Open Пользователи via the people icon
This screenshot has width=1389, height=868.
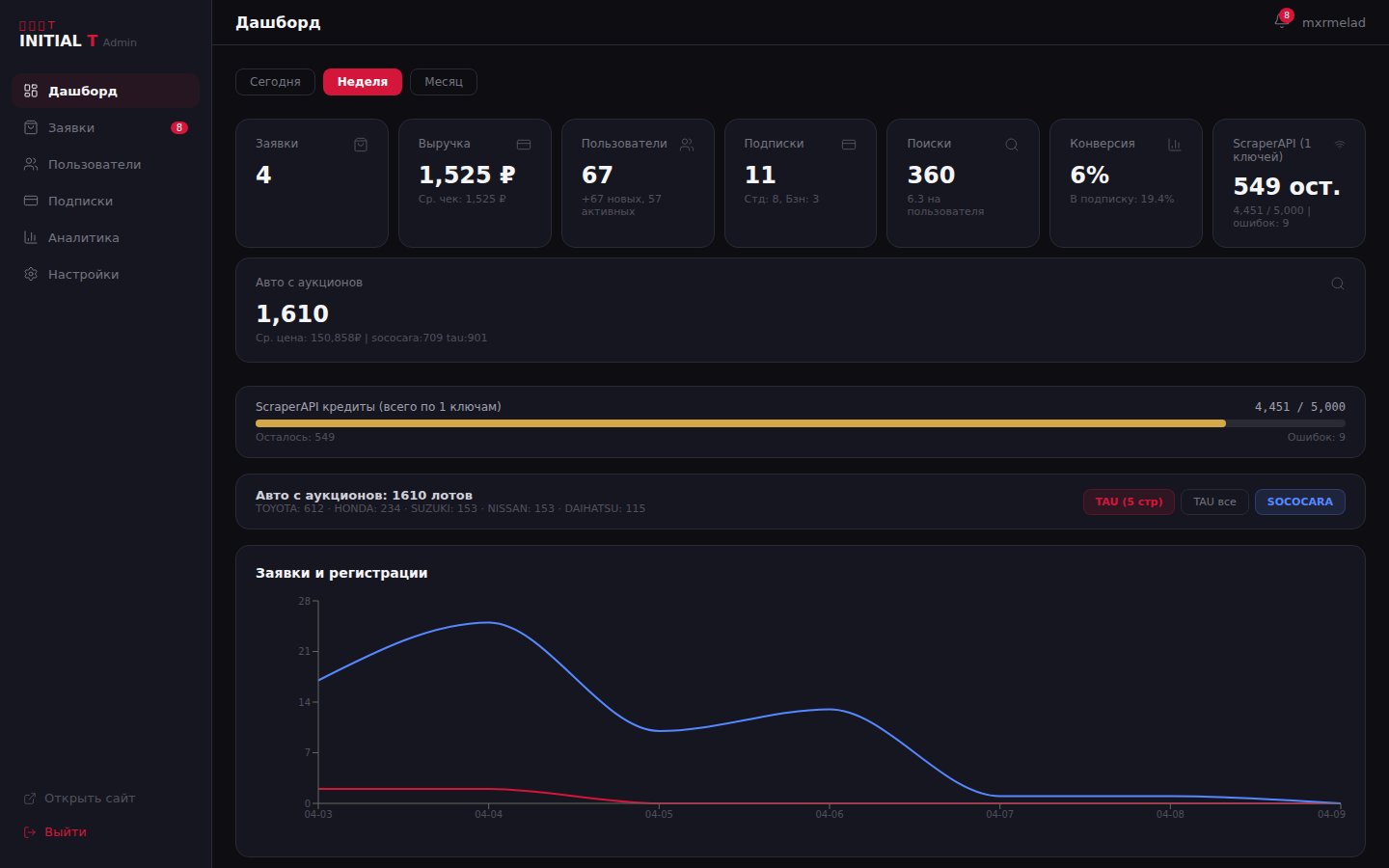click(x=31, y=164)
